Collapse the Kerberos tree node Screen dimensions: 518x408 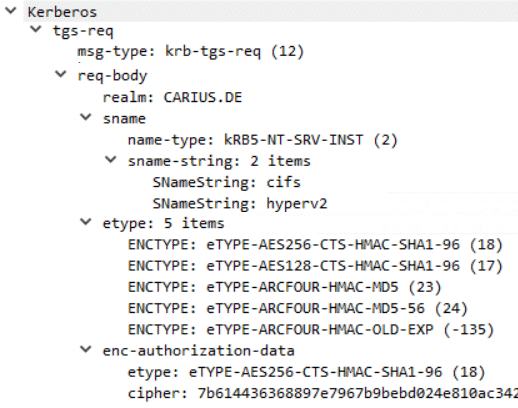(x=11, y=11)
